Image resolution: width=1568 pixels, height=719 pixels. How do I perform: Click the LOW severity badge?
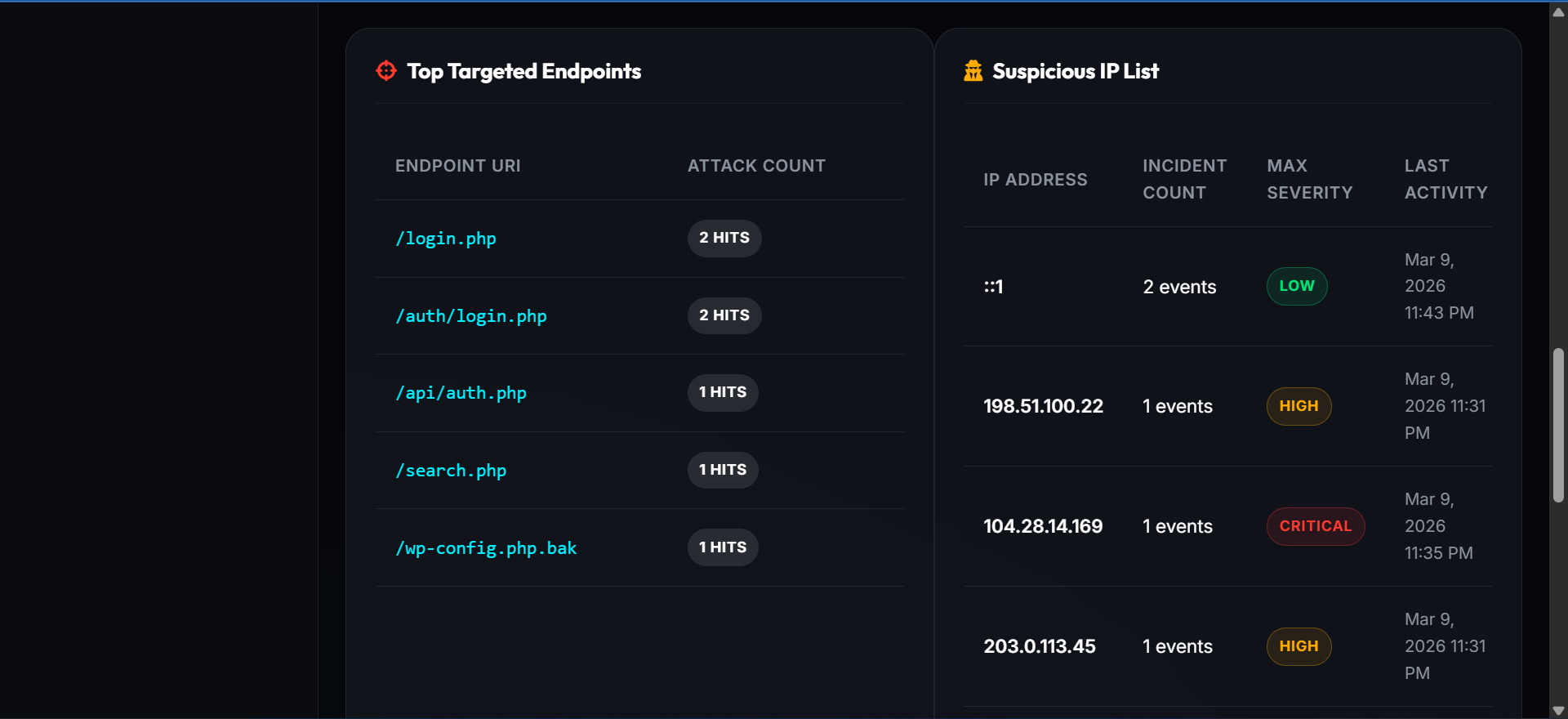pos(1297,286)
